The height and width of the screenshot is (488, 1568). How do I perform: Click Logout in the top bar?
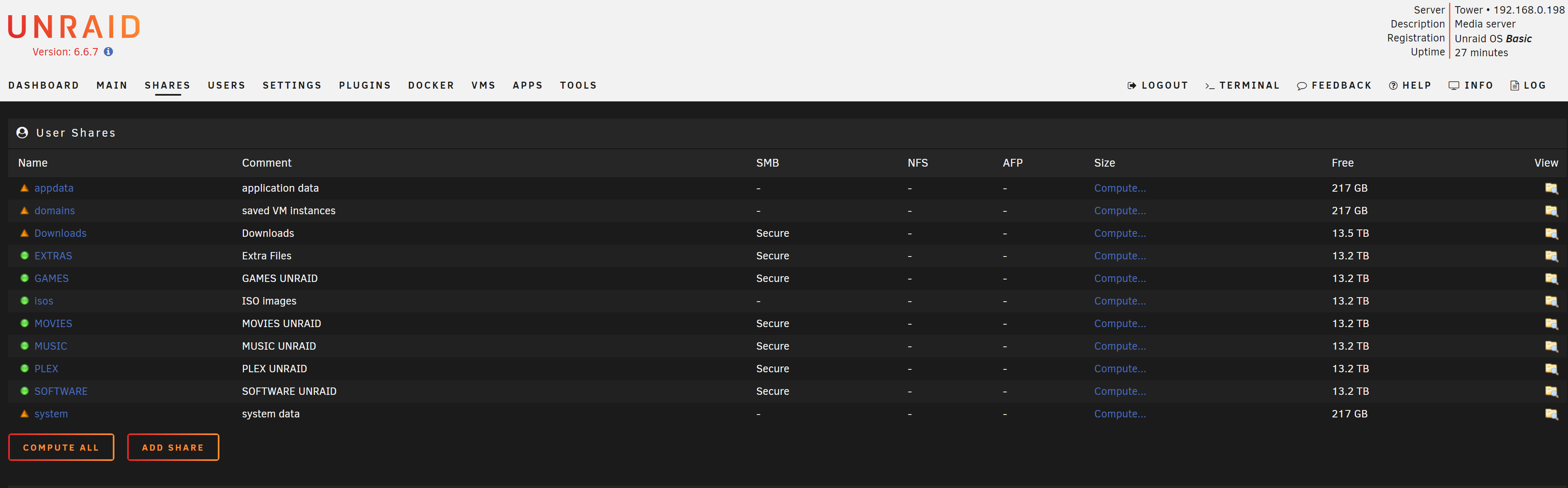click(1157, 85)
